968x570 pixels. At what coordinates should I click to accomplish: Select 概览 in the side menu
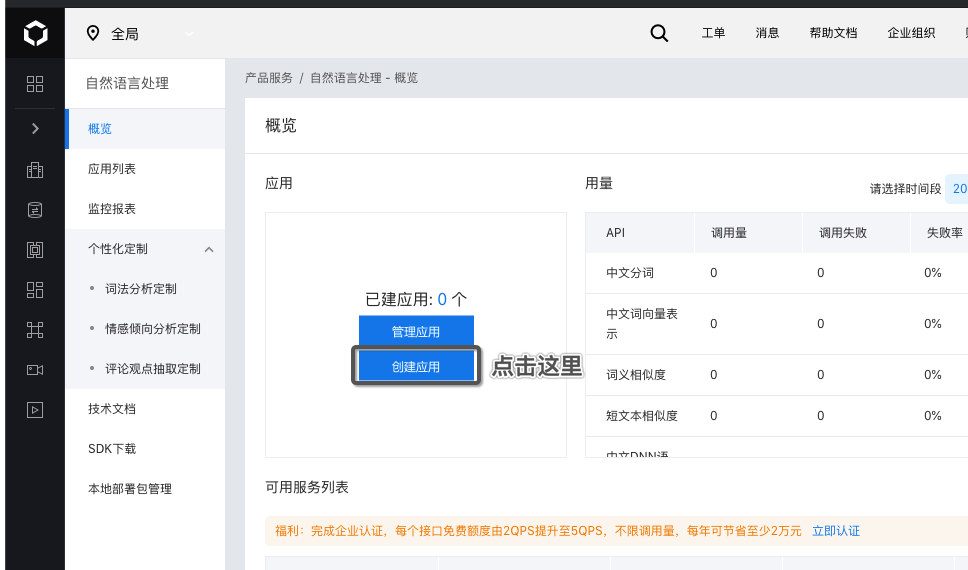(x=145, y=128)
